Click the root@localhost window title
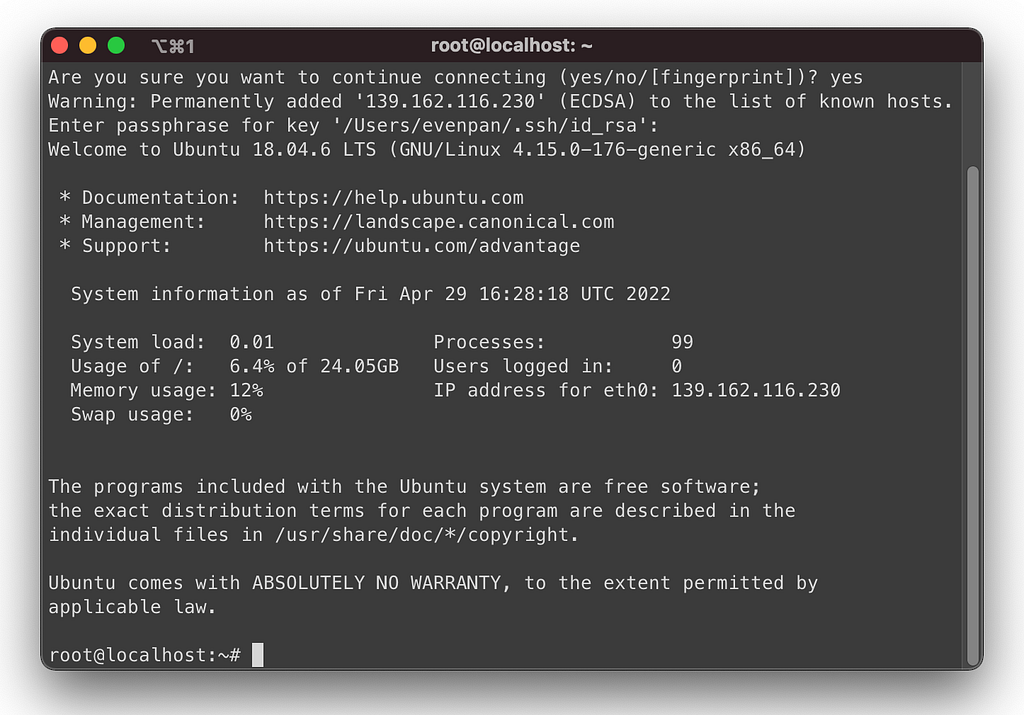The image size is (1024, 715). tap(511, 45)
